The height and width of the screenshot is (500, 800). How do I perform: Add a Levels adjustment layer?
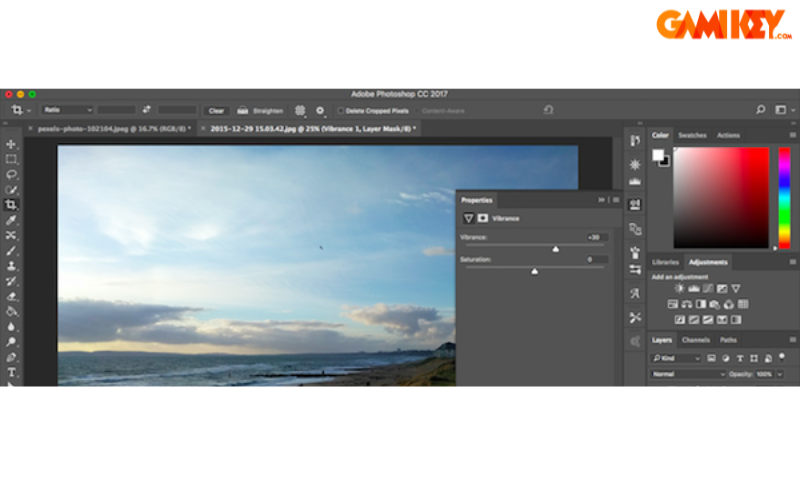[693, 289]
